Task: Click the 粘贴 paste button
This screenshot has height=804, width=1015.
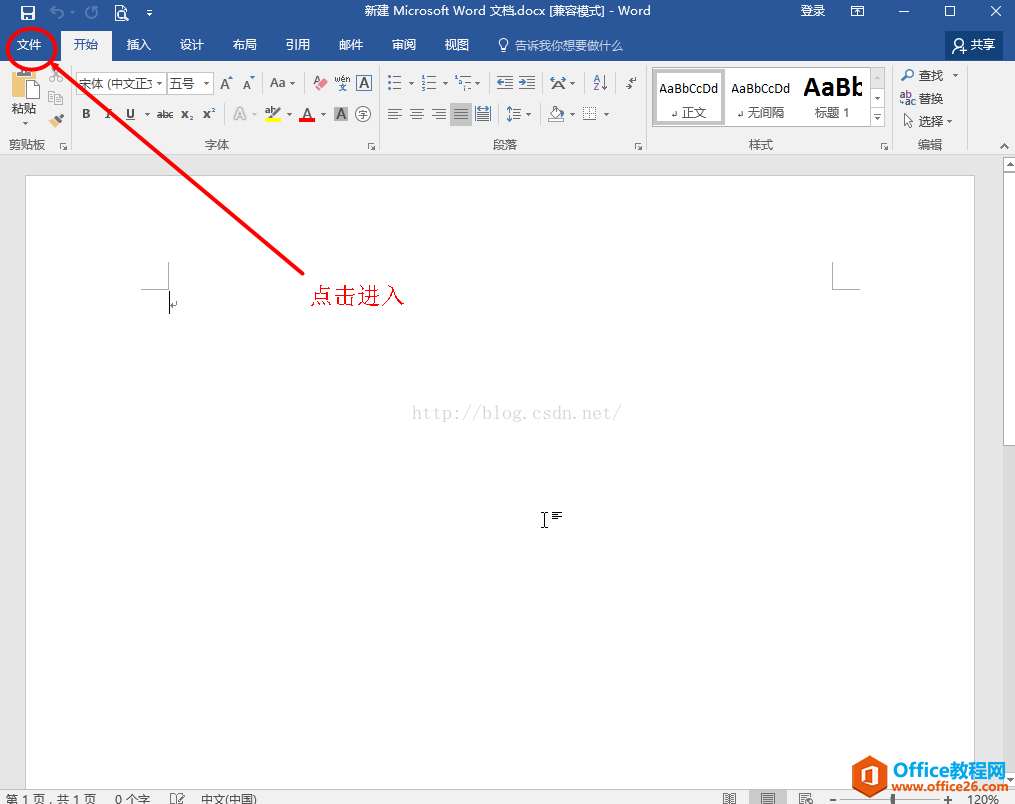Action: coord(24,97)
